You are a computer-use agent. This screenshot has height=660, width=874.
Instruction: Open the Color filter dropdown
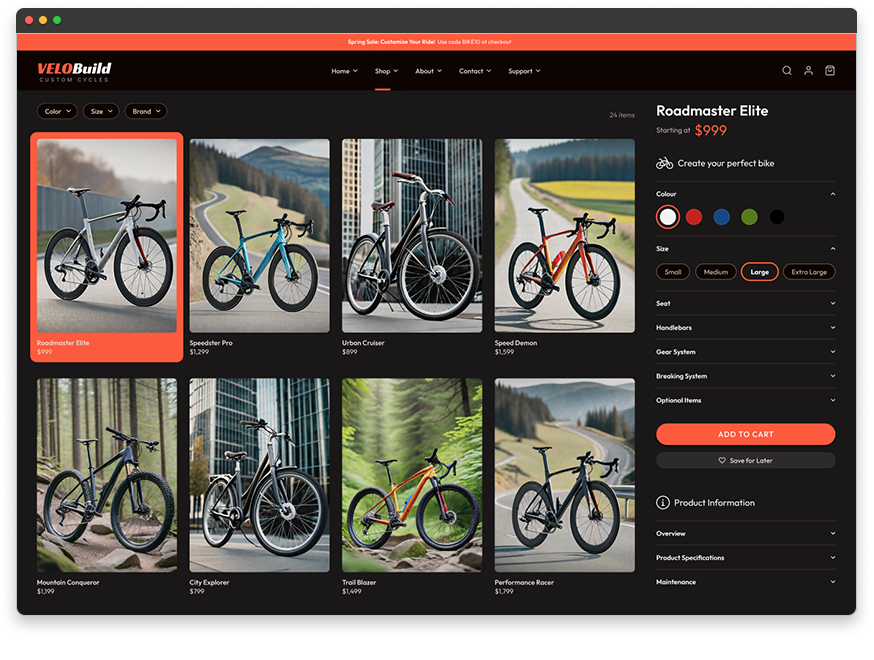click(57, 111)
